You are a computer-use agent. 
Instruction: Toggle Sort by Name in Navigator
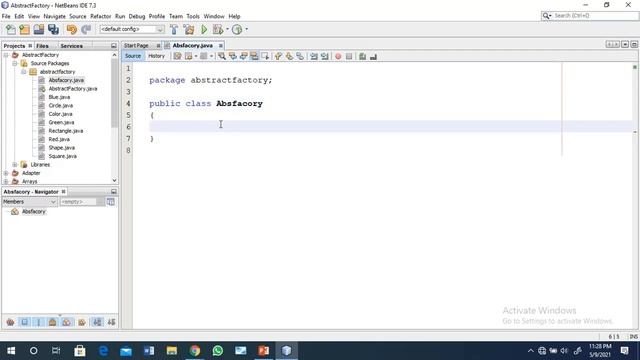pyautogui.click(x=97, y=322)
